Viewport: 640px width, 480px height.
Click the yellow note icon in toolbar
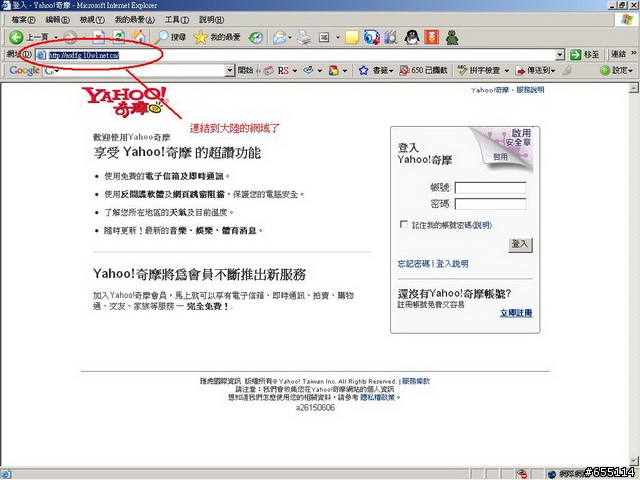[352, 38]
